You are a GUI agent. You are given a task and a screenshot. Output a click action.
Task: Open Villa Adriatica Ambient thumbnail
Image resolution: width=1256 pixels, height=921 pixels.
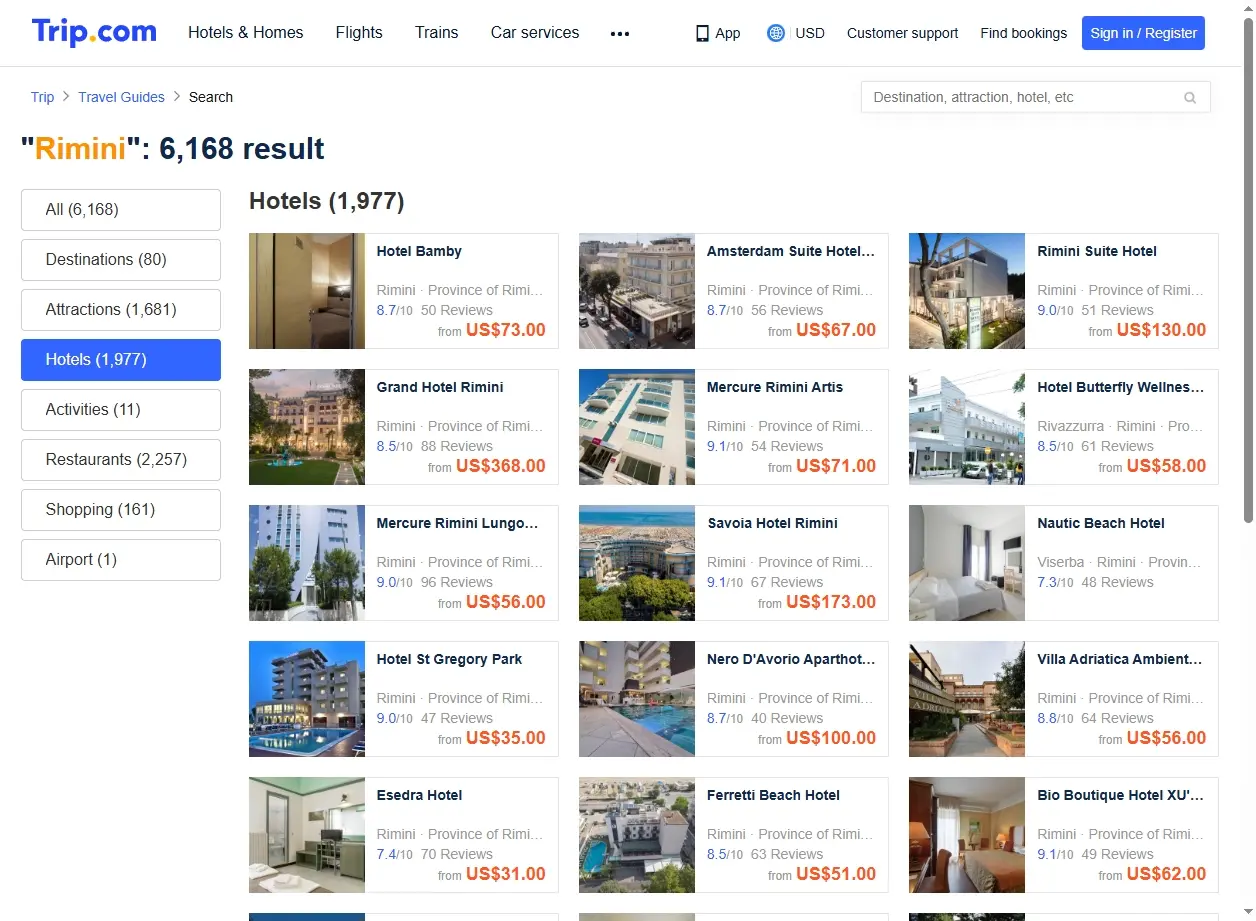click(967, 699)
